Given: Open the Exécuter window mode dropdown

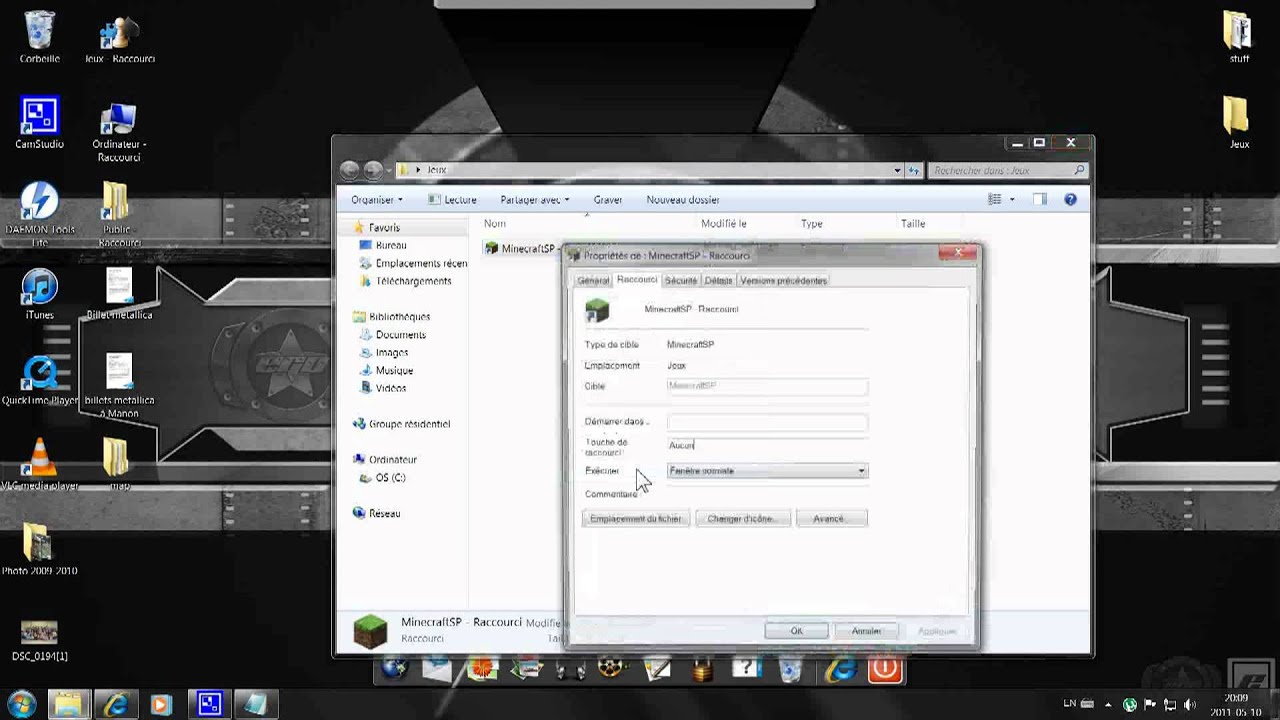Looking at the screenshot, I should (x=767, y=471).
